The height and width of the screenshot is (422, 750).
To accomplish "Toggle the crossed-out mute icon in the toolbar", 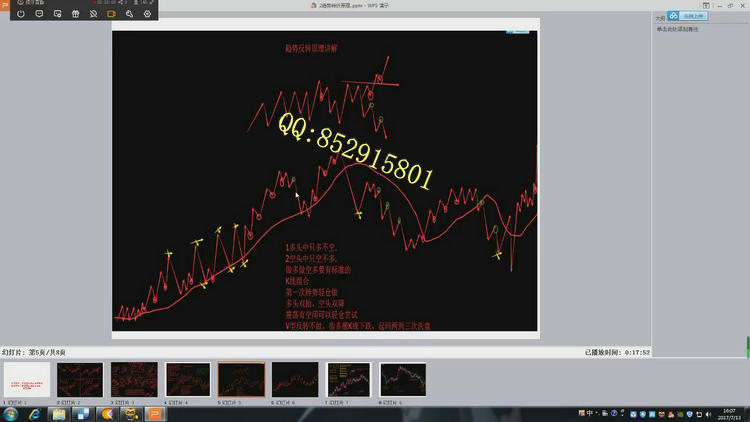I will (x=93, y=15).
